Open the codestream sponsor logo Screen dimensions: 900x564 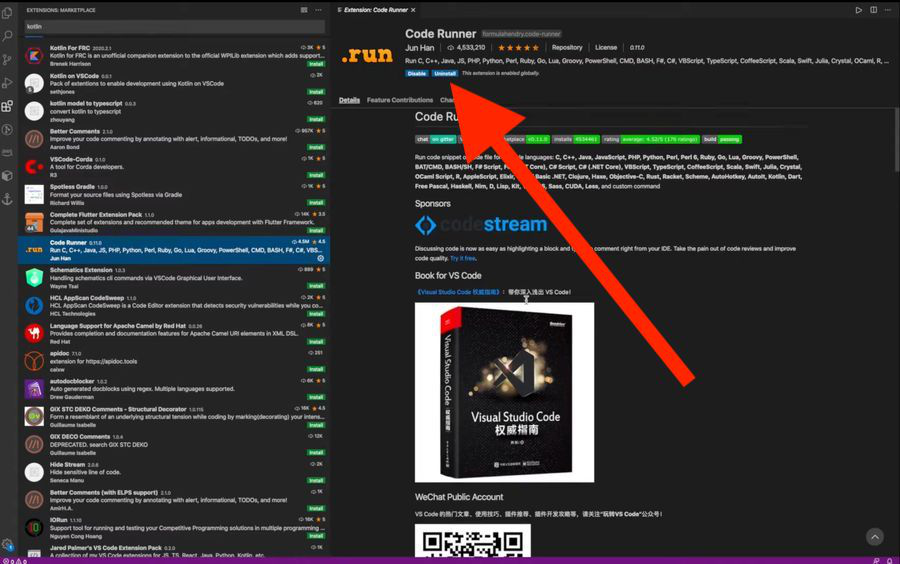click(481, 224)
